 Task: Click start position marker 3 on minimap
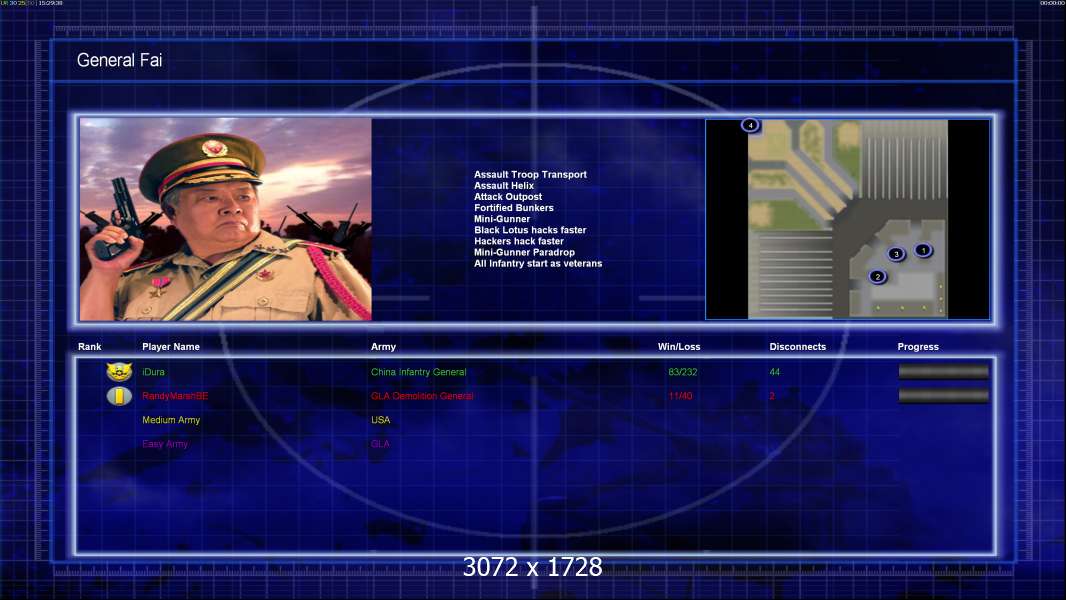click(x=896, y=254)
